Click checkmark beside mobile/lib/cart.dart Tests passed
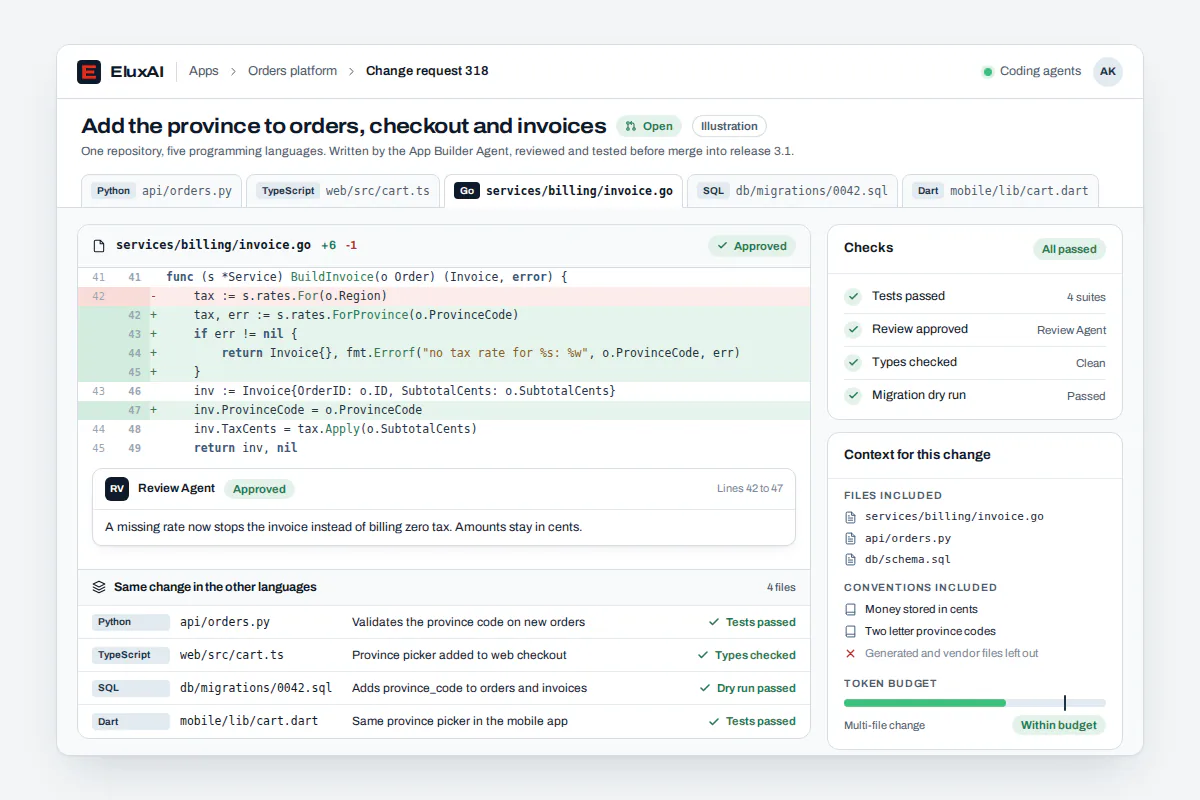1200x800 pixels. 714,721
